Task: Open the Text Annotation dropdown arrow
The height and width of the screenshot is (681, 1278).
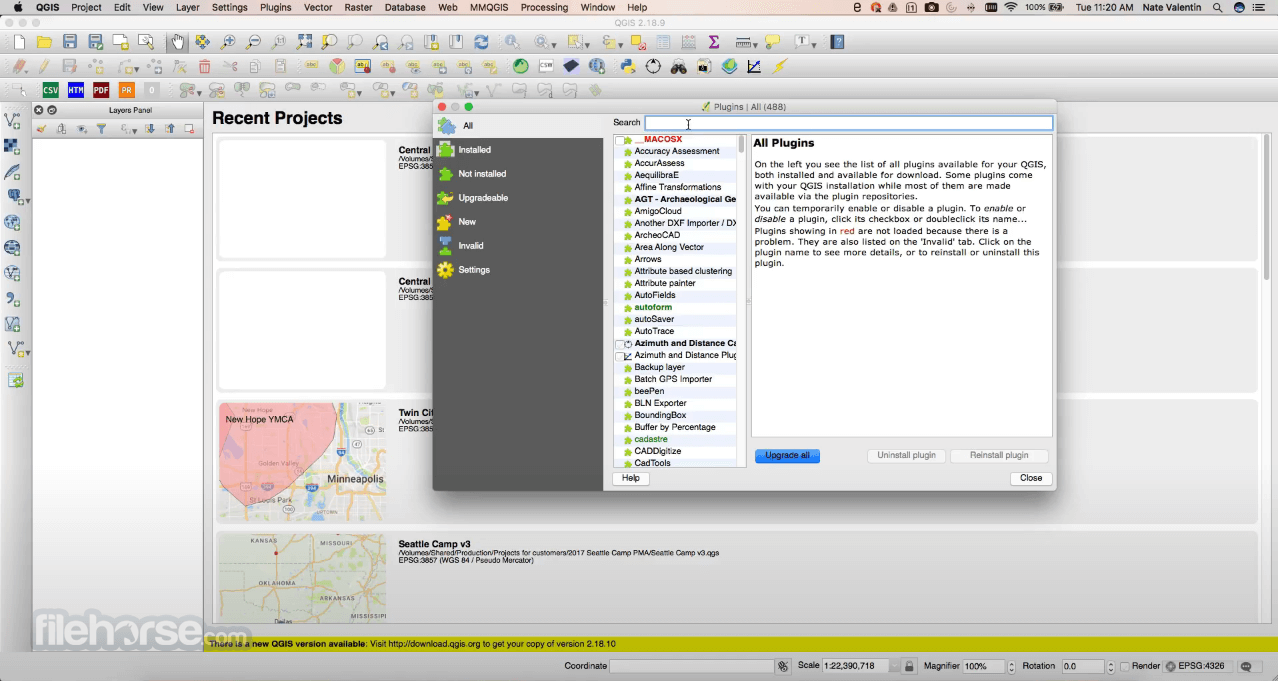Action: click(x=815, y=44)
